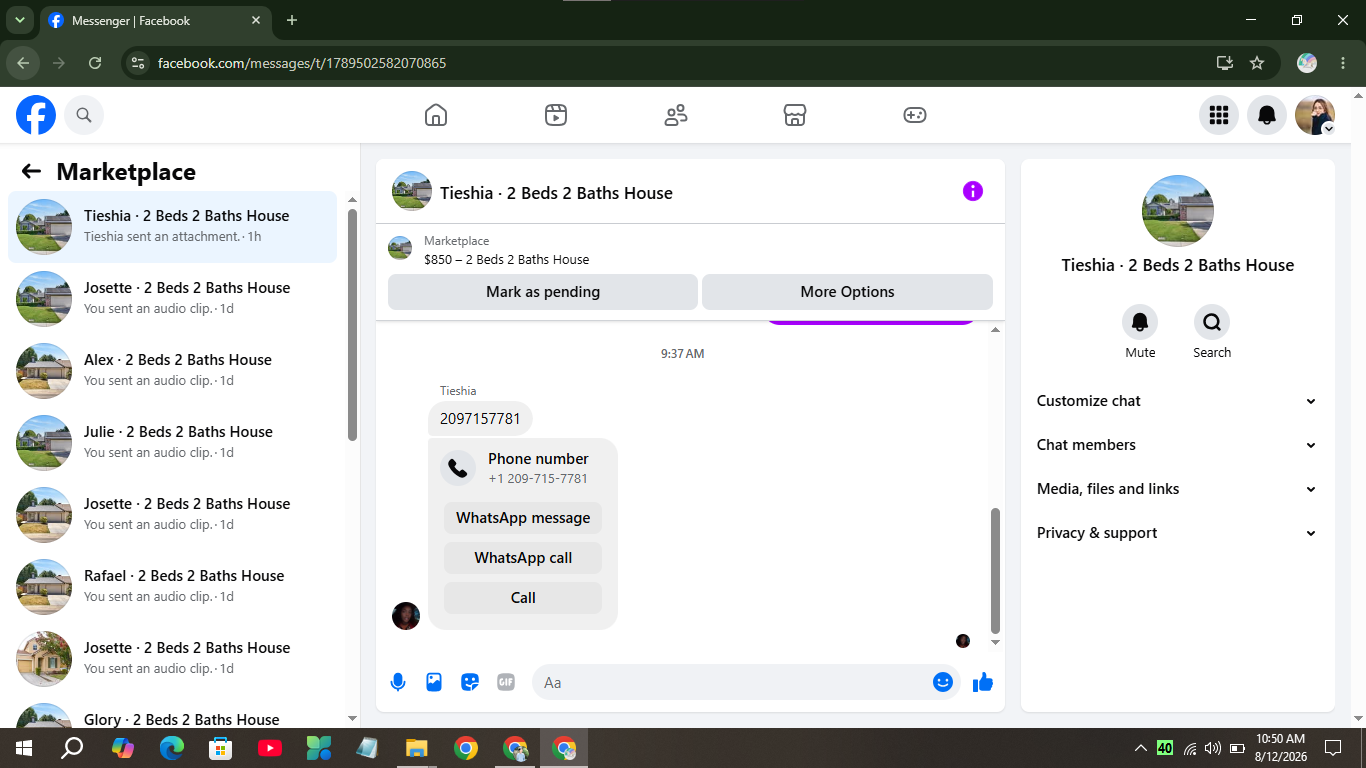Click the 2097157781 message bubble
The width and height of the screenshot is (1366, 768).
[x=480, y=419]
